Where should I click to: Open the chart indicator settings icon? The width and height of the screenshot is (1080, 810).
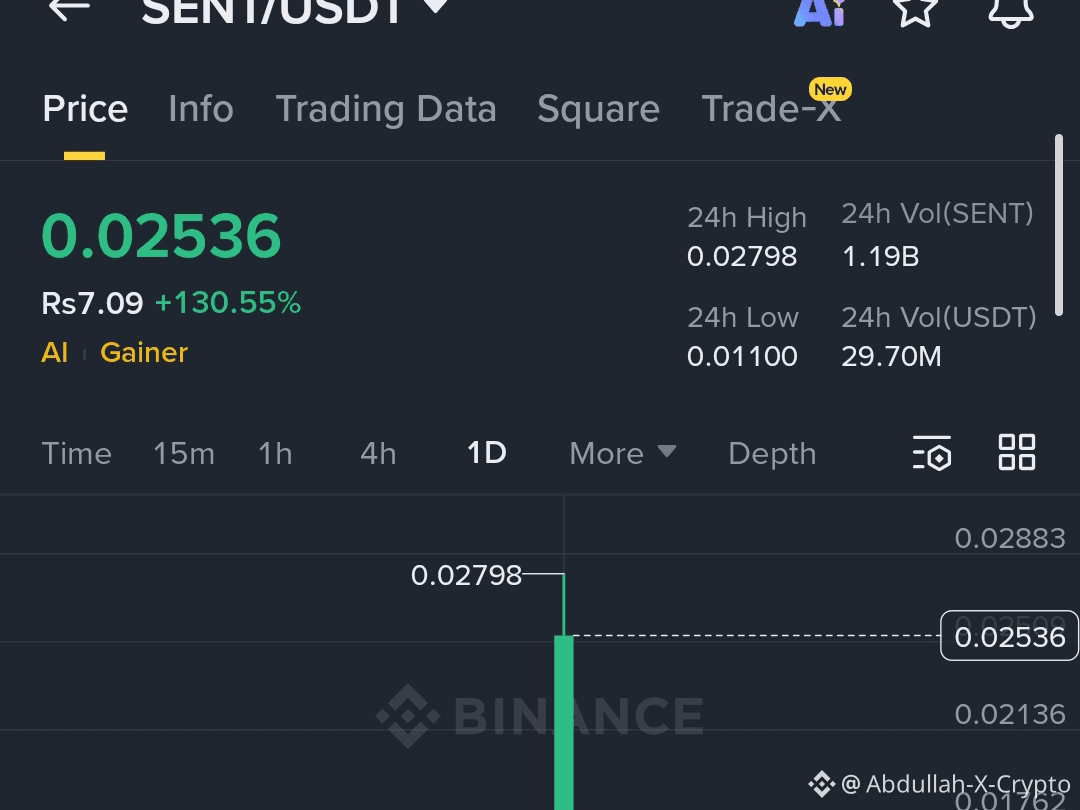point(931,453)
